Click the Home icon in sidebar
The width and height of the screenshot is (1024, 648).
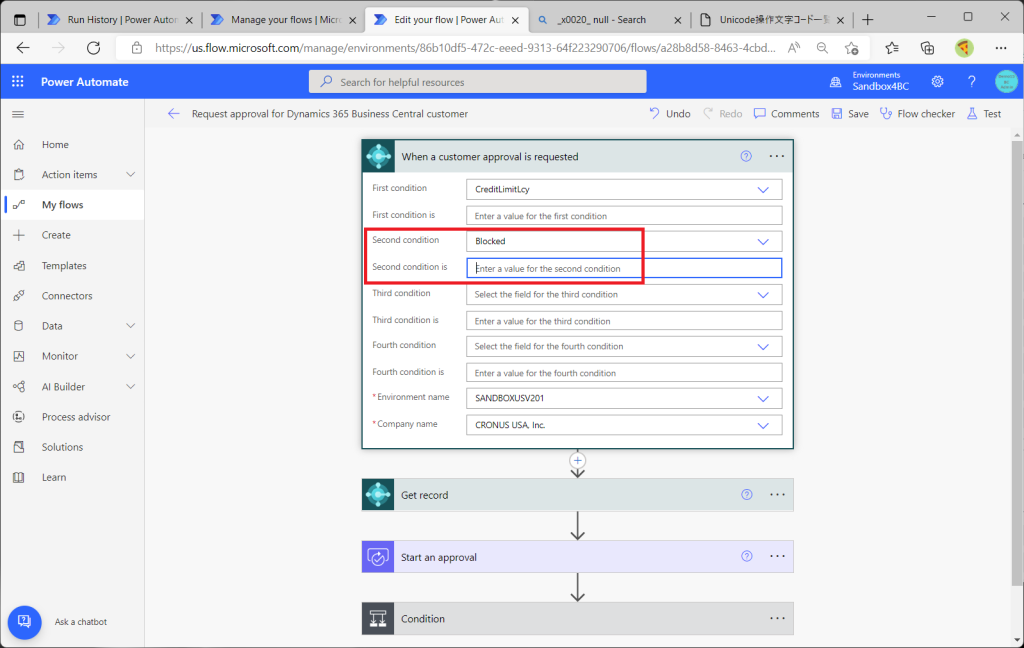pos(19,144)
